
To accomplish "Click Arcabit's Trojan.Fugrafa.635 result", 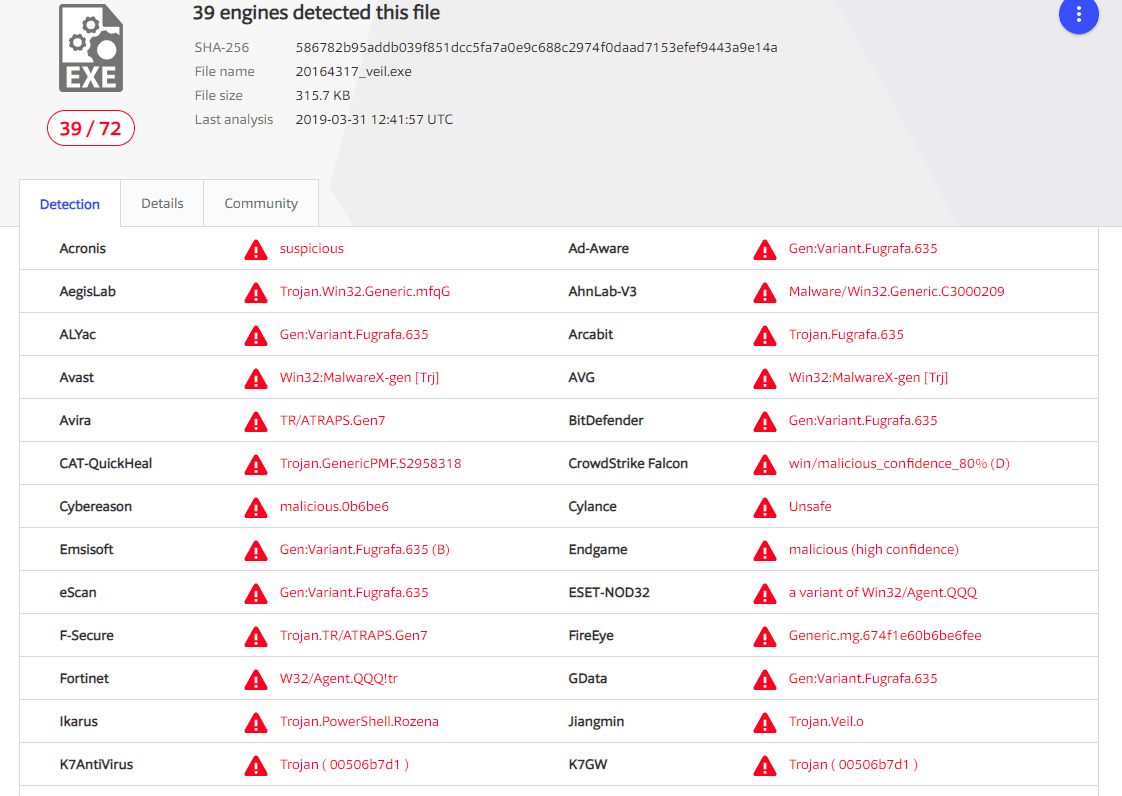I will click(x=846, y=334).
